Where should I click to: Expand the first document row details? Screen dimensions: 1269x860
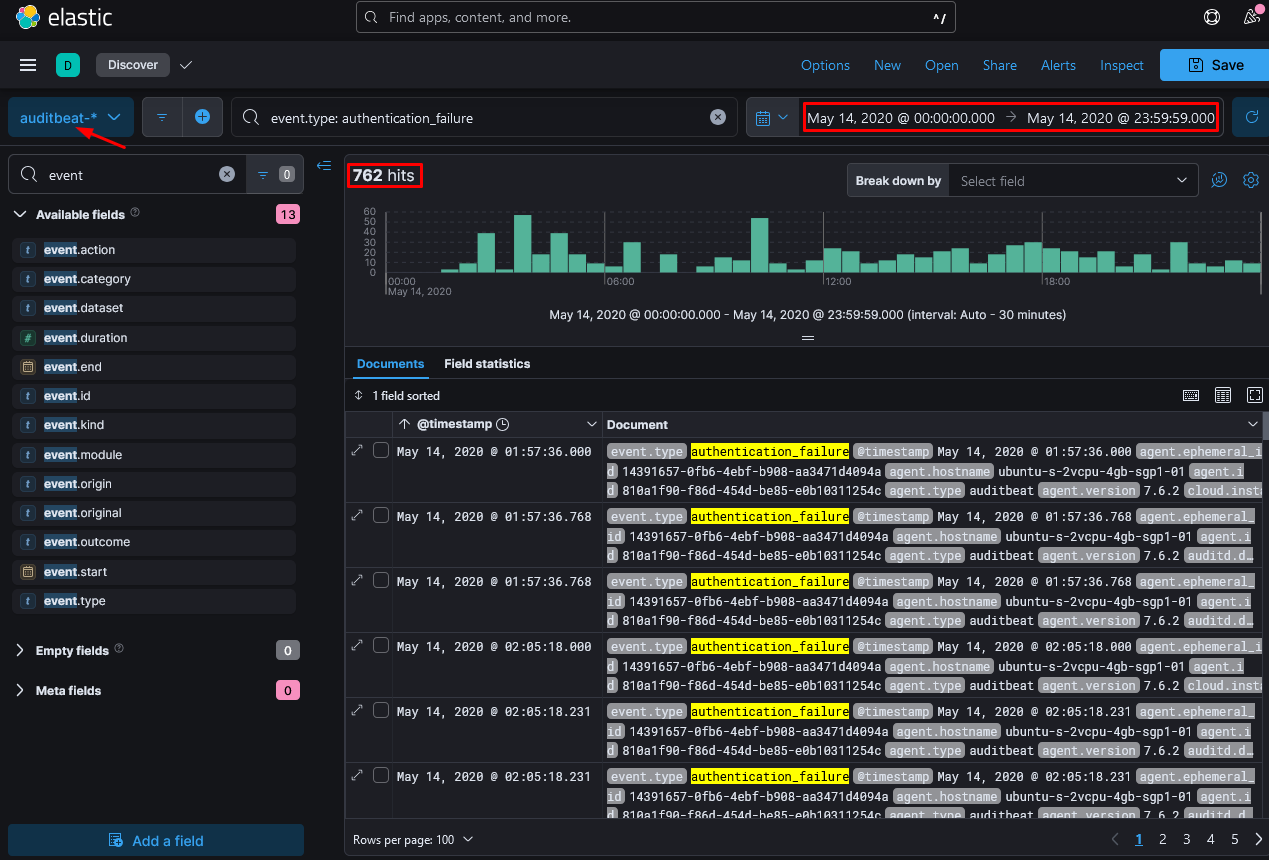click(x=357, y=451)
